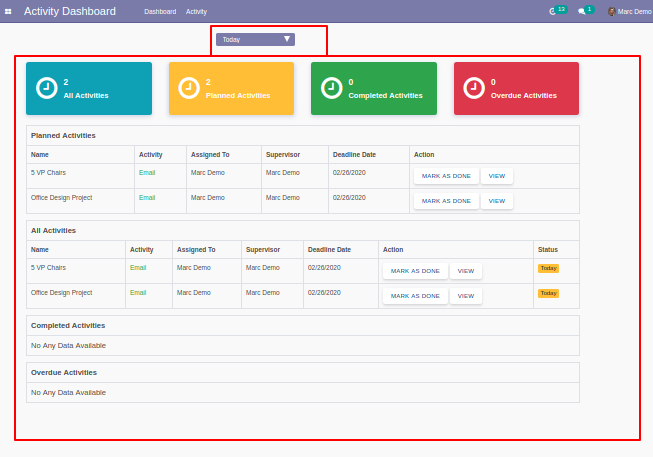Open the activities clock notification icon
The height and width of the screenshot is (457, 653).
tap(553, 12)
